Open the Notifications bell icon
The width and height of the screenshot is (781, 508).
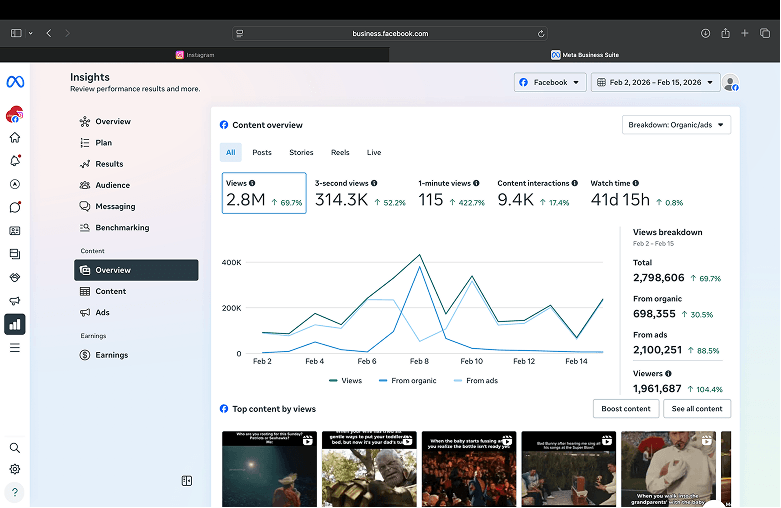15,161
